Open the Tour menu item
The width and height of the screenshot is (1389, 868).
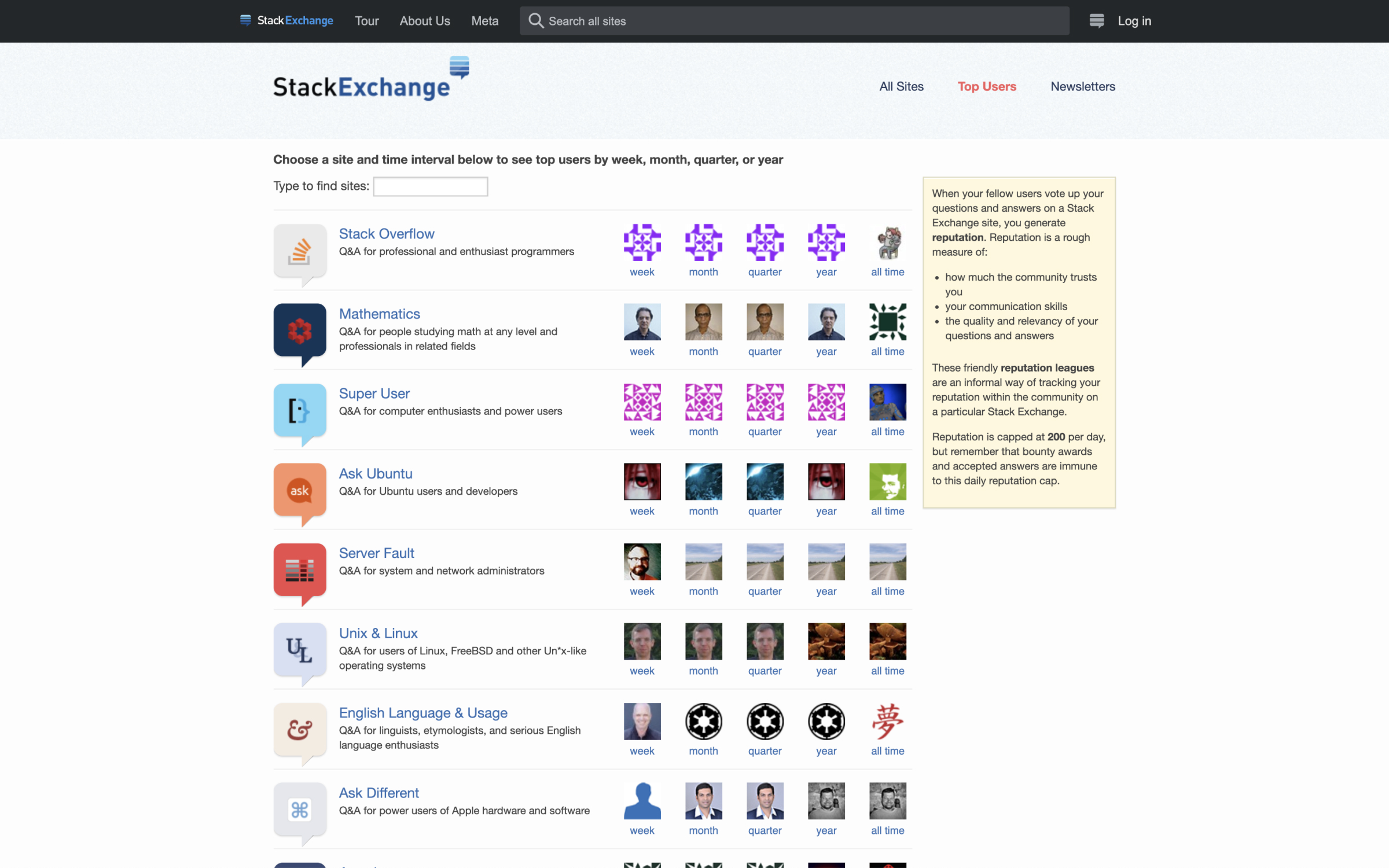click(x=366, y=21)
